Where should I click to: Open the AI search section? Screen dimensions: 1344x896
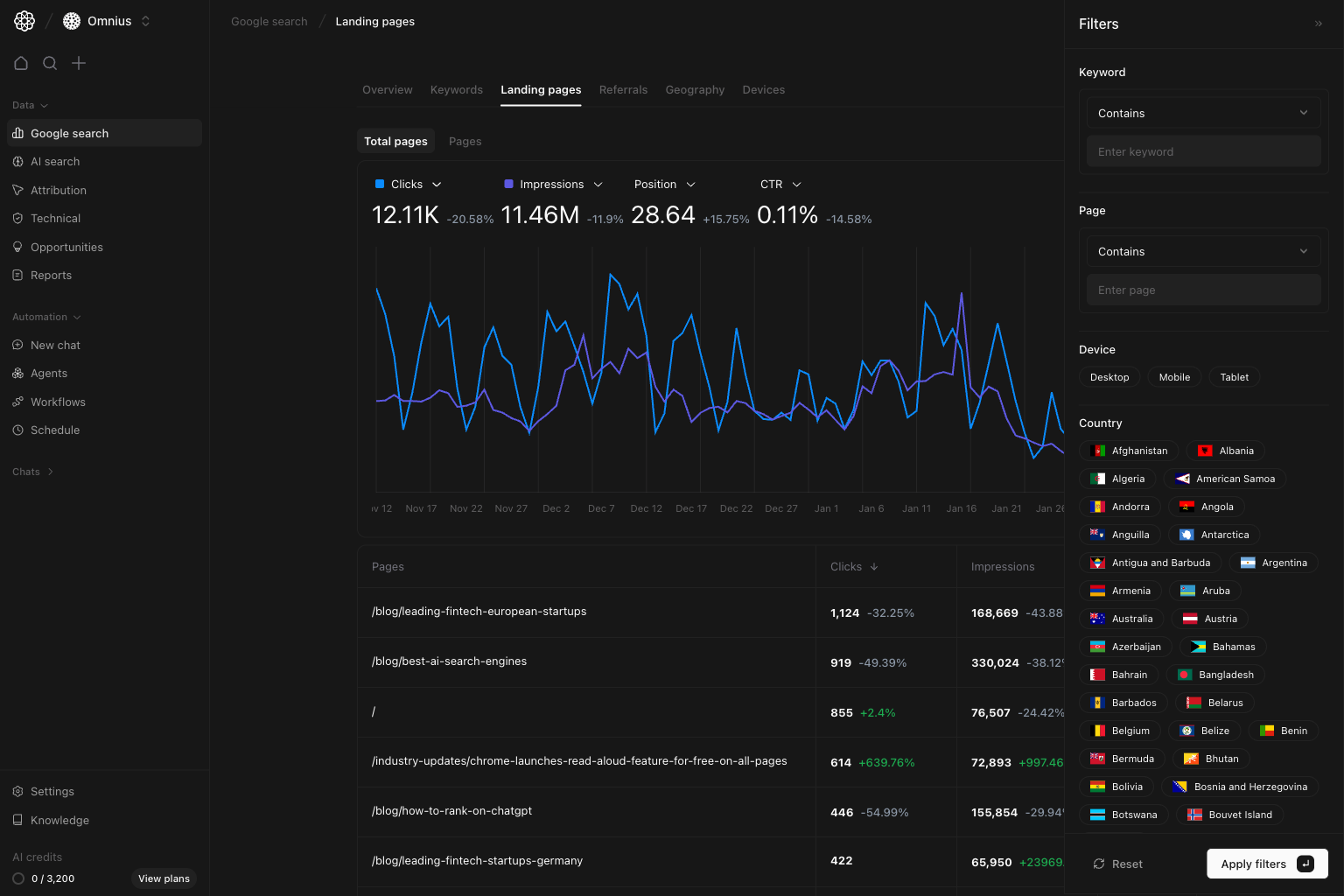[55, 161]
